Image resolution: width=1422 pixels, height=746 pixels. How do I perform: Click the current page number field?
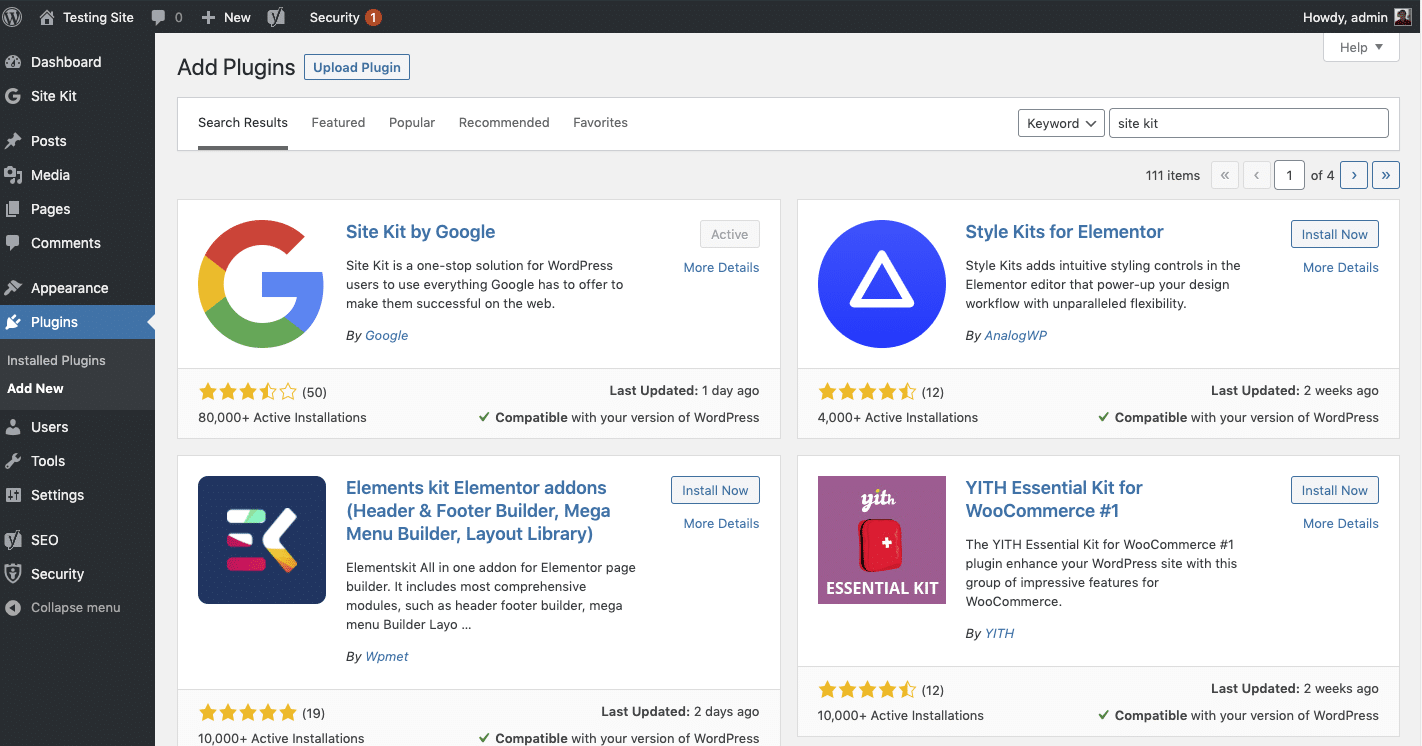pyautogui.click(x=1290, y=175)
